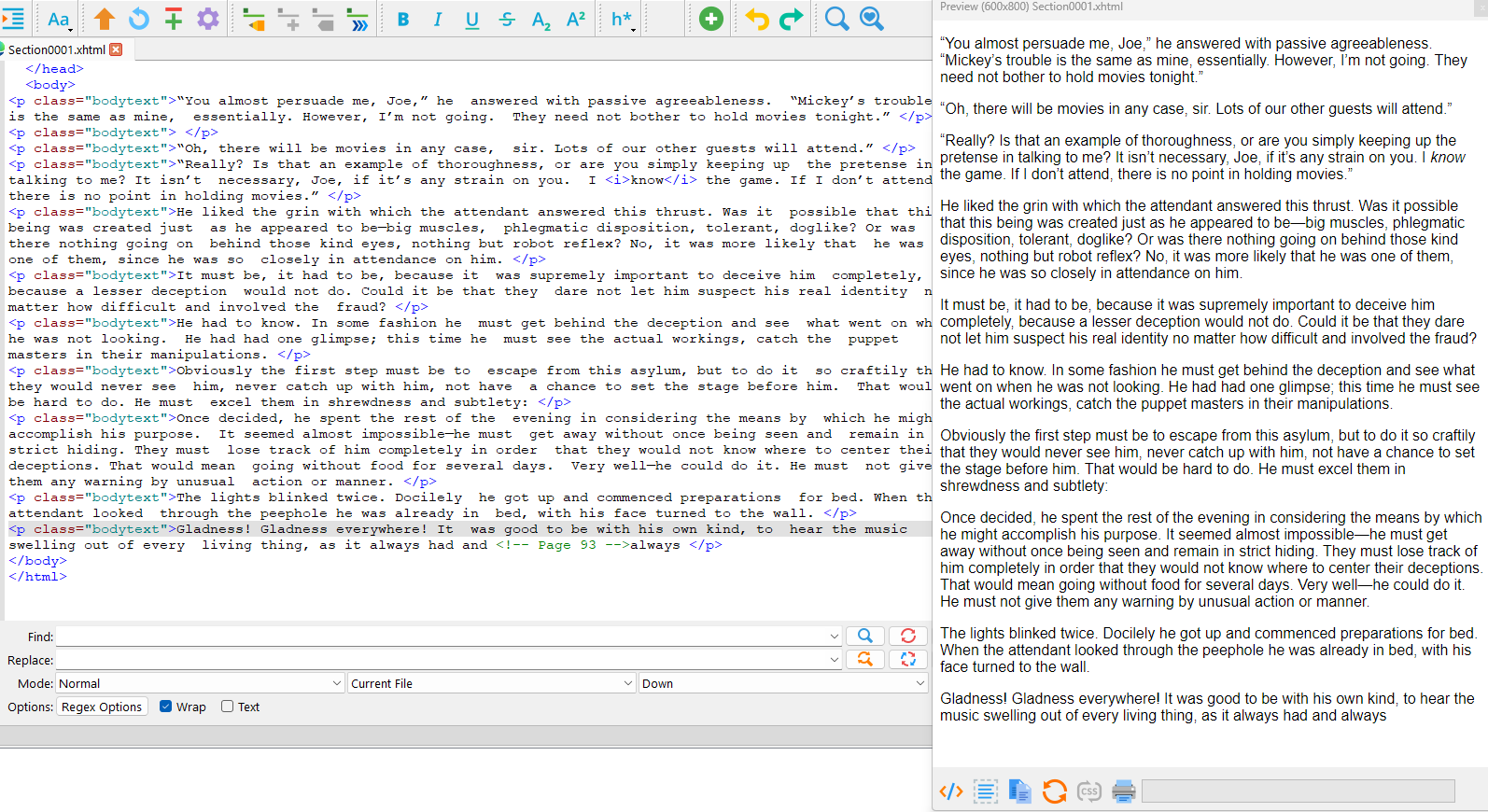Select the Section0001.xhtml tab
The width and height of the screenshot is (1488, 812).
57,49
